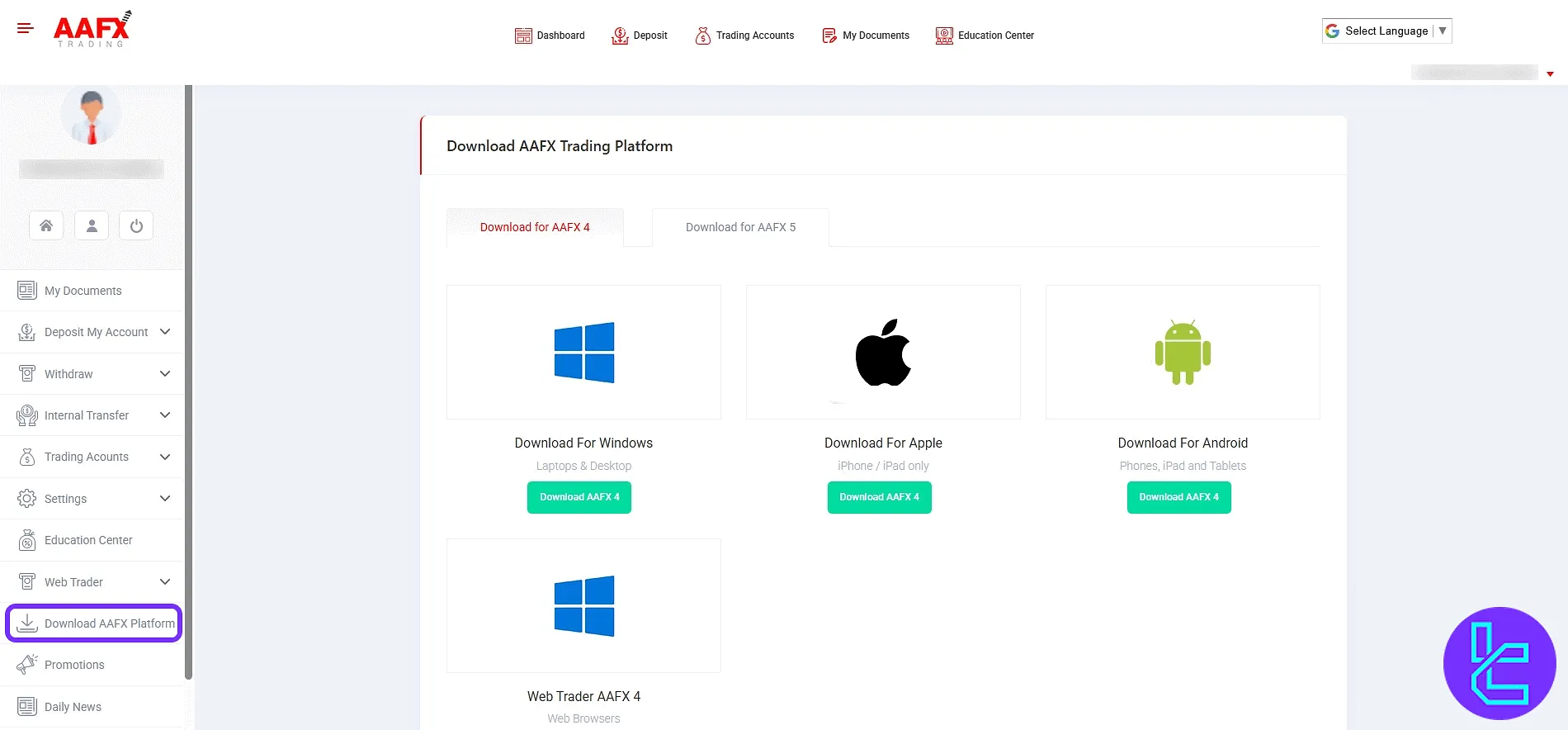Expand the Deposit My Account chevron

(x=165, y=332)
